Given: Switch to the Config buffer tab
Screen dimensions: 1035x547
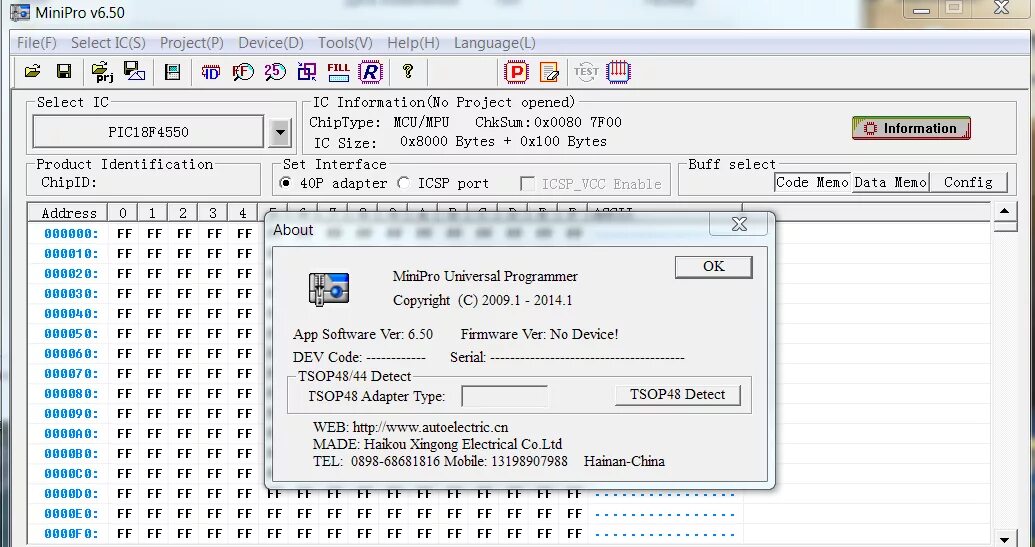Looking at the screenshot, I should click(968, 182).
